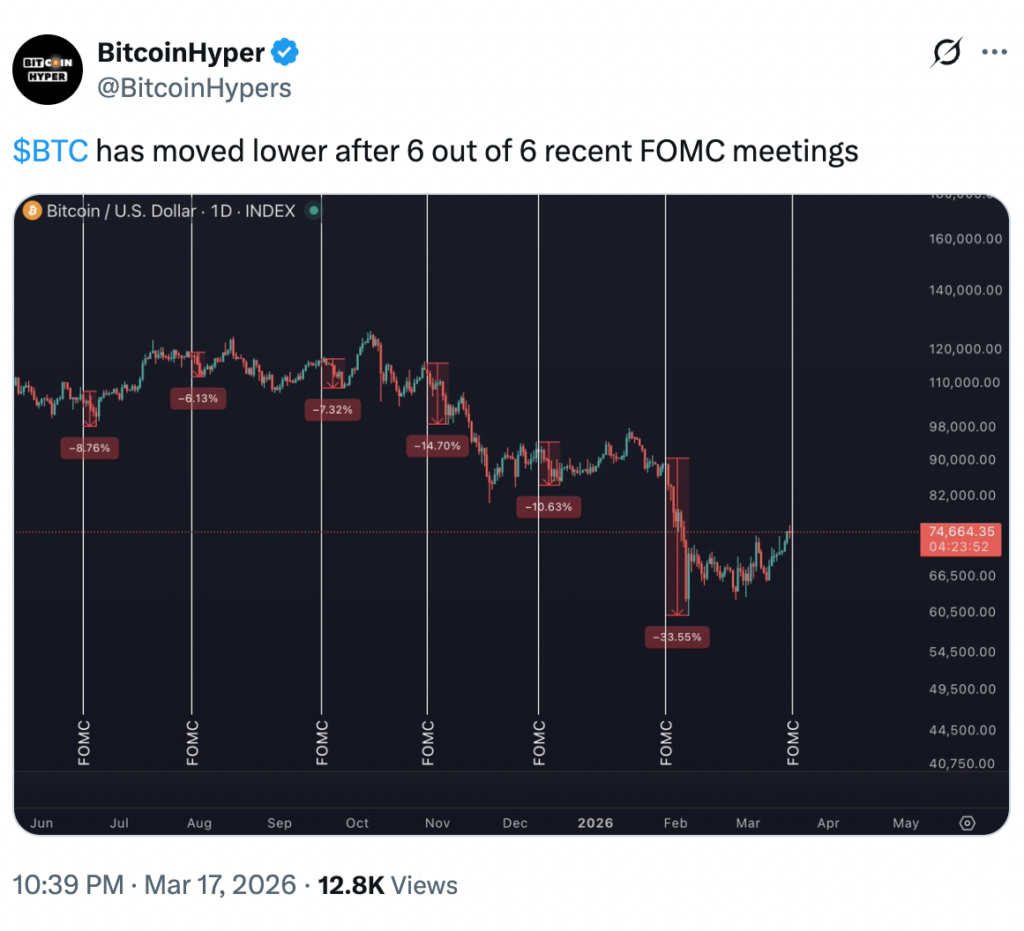The width and height of the screenshot is (1024, 931).
Task: Select the 2026 label on the time axis
Action: point(595,823)
